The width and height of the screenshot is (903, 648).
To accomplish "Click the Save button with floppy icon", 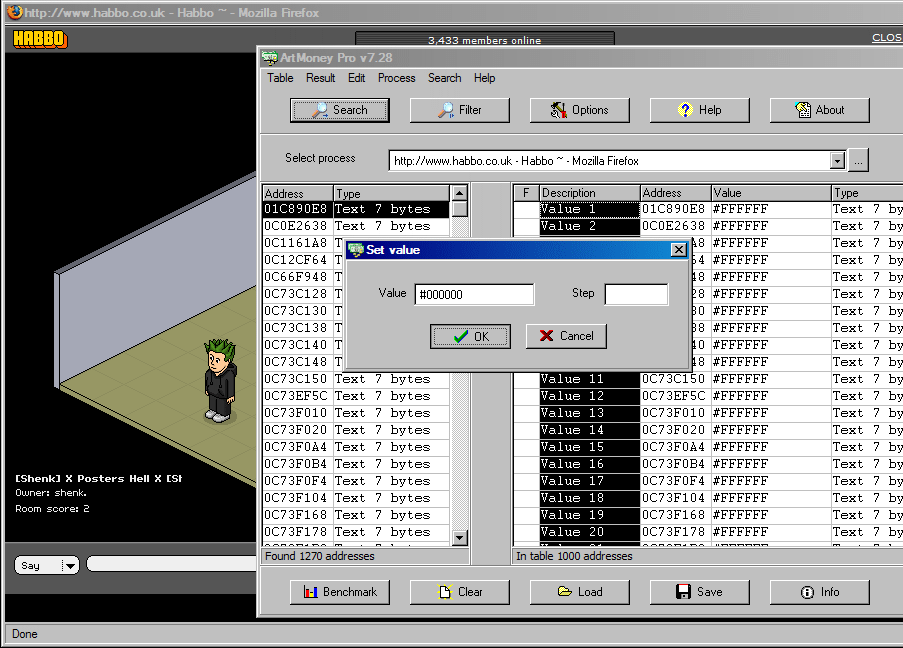I will tap(700, 592).
